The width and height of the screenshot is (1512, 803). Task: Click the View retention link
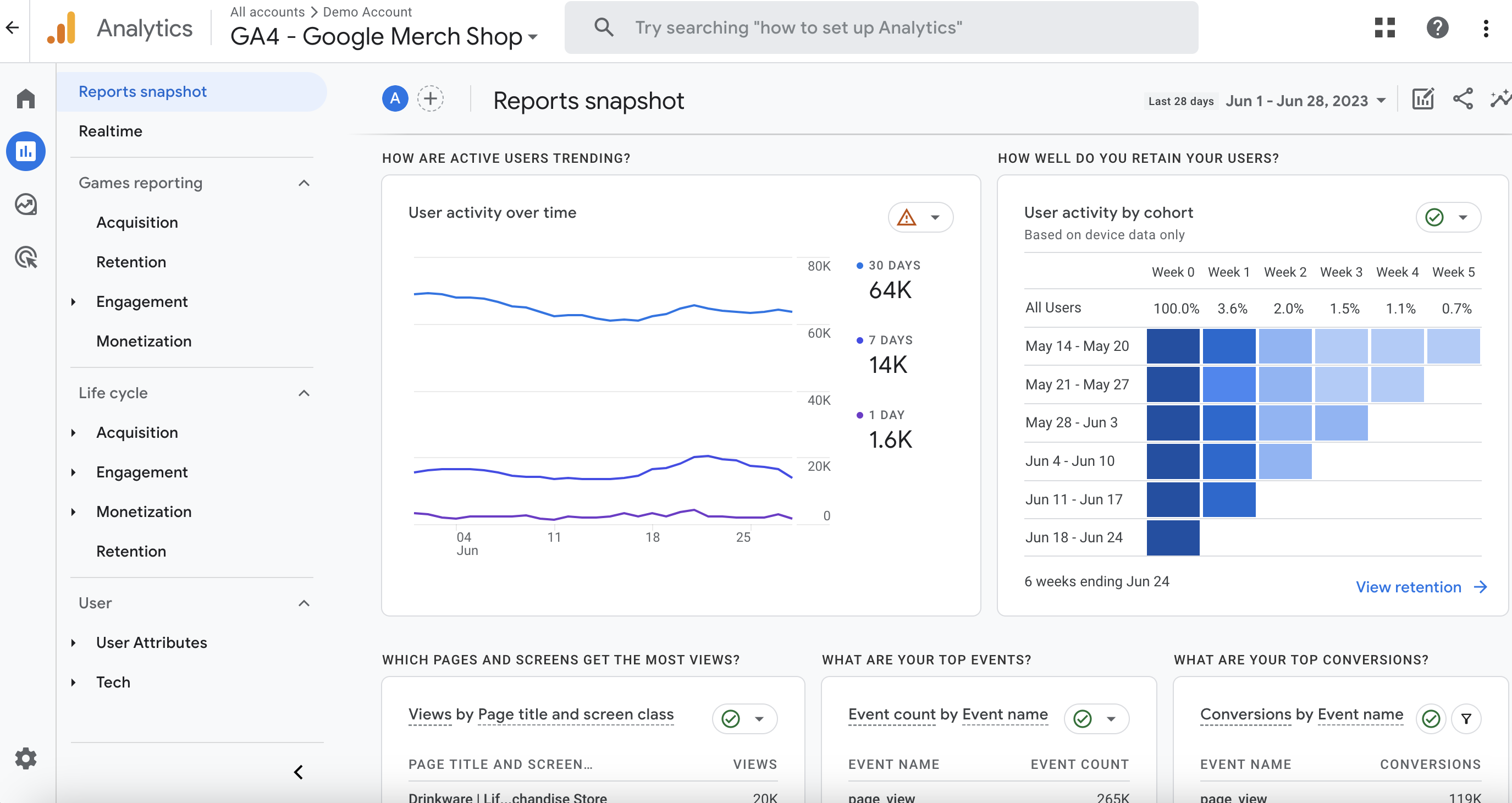(1408, 586)
